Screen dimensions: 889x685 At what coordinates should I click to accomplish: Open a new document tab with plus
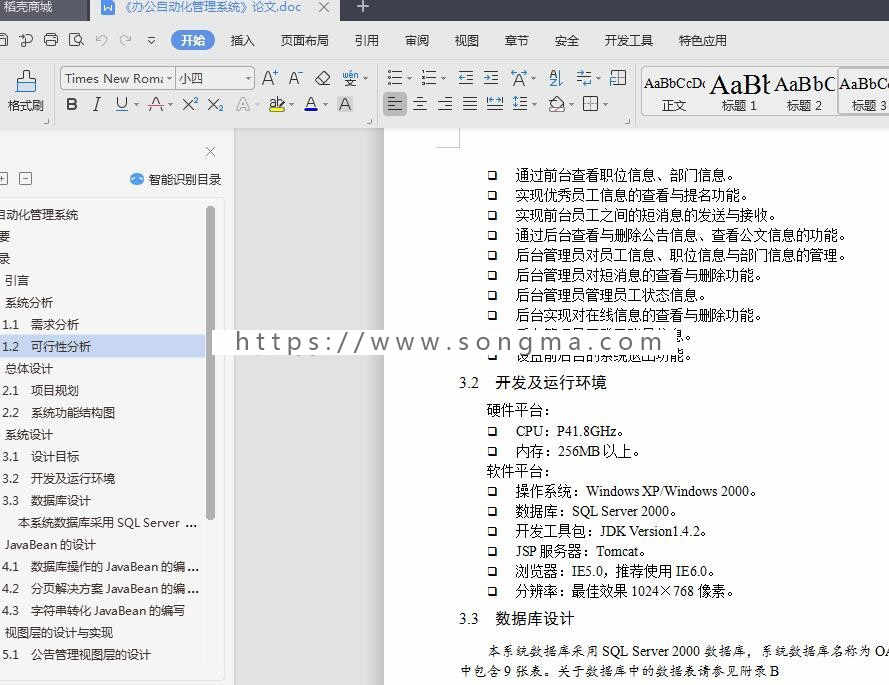coord(363,7)
